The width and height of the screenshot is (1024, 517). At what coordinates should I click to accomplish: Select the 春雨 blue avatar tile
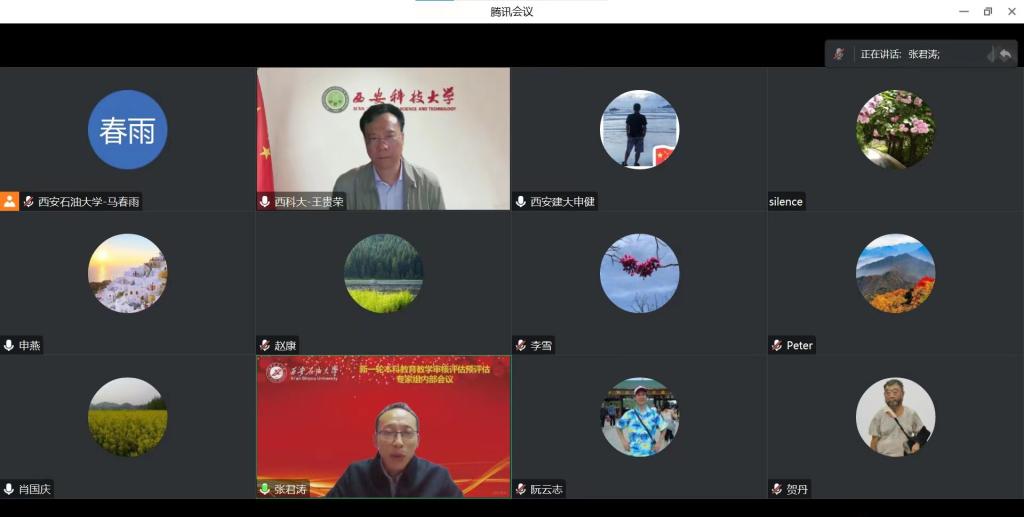(x=127, y=130)
